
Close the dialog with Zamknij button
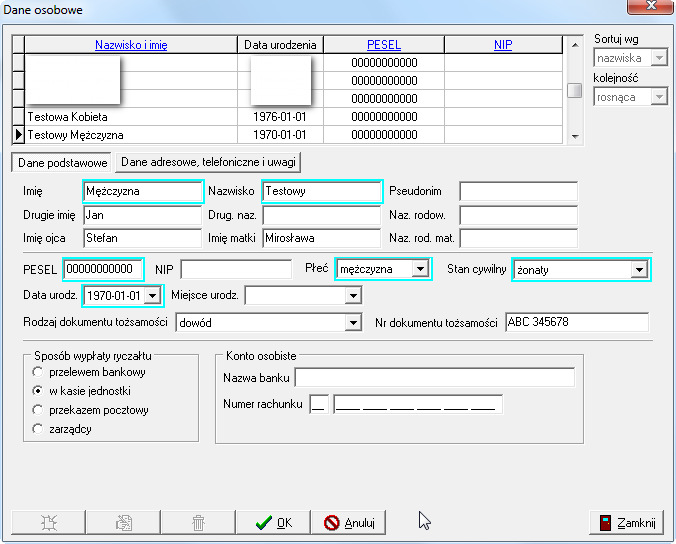[626, 522]
